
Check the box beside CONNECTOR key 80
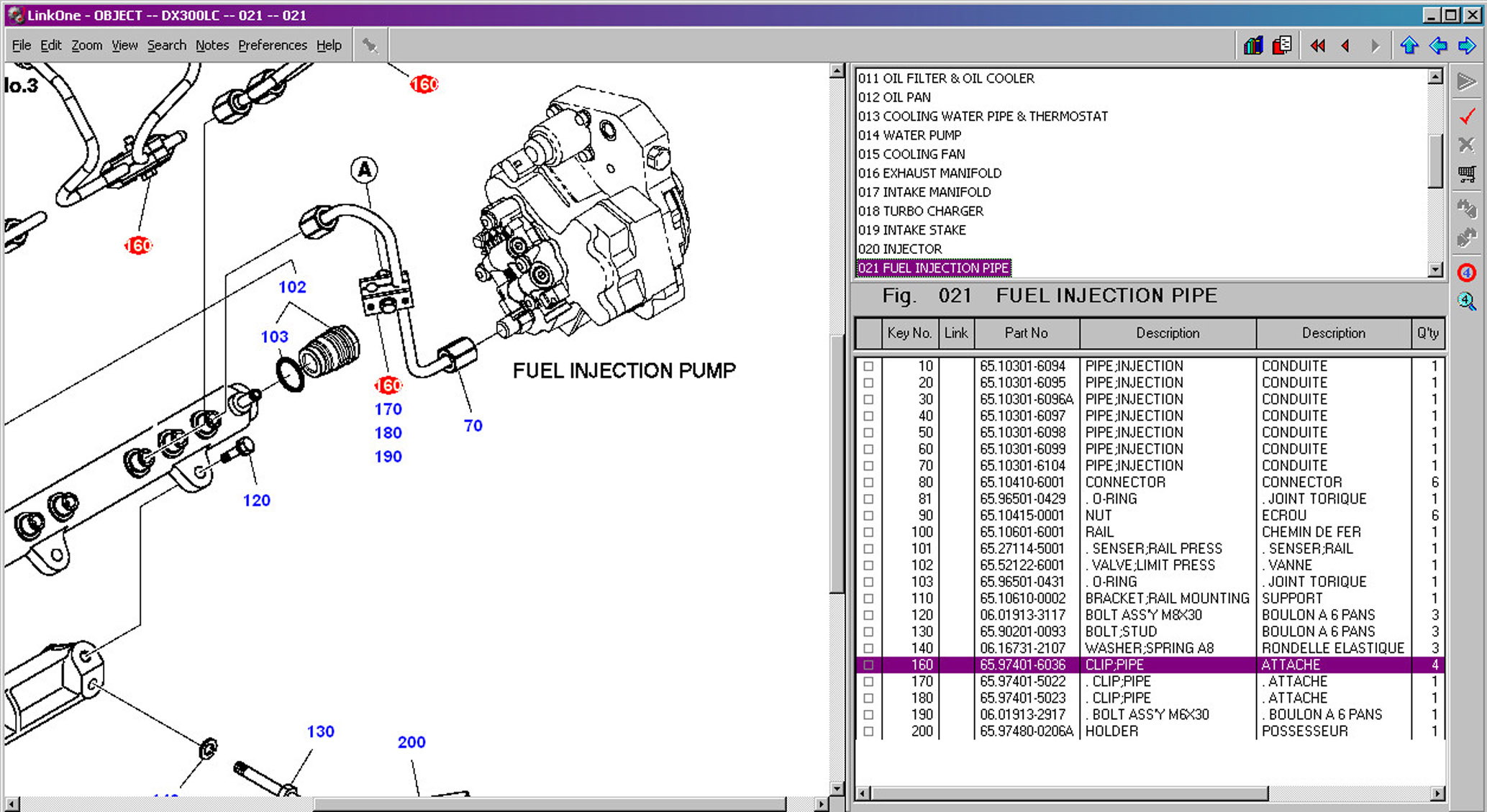tap(868, 483)
